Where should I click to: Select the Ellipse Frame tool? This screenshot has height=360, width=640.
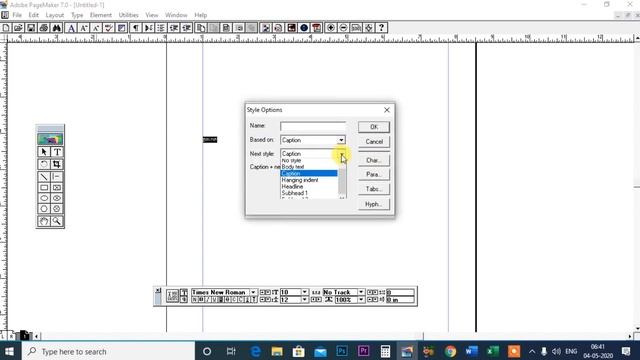pyautogui.click(x=57, y=198)
